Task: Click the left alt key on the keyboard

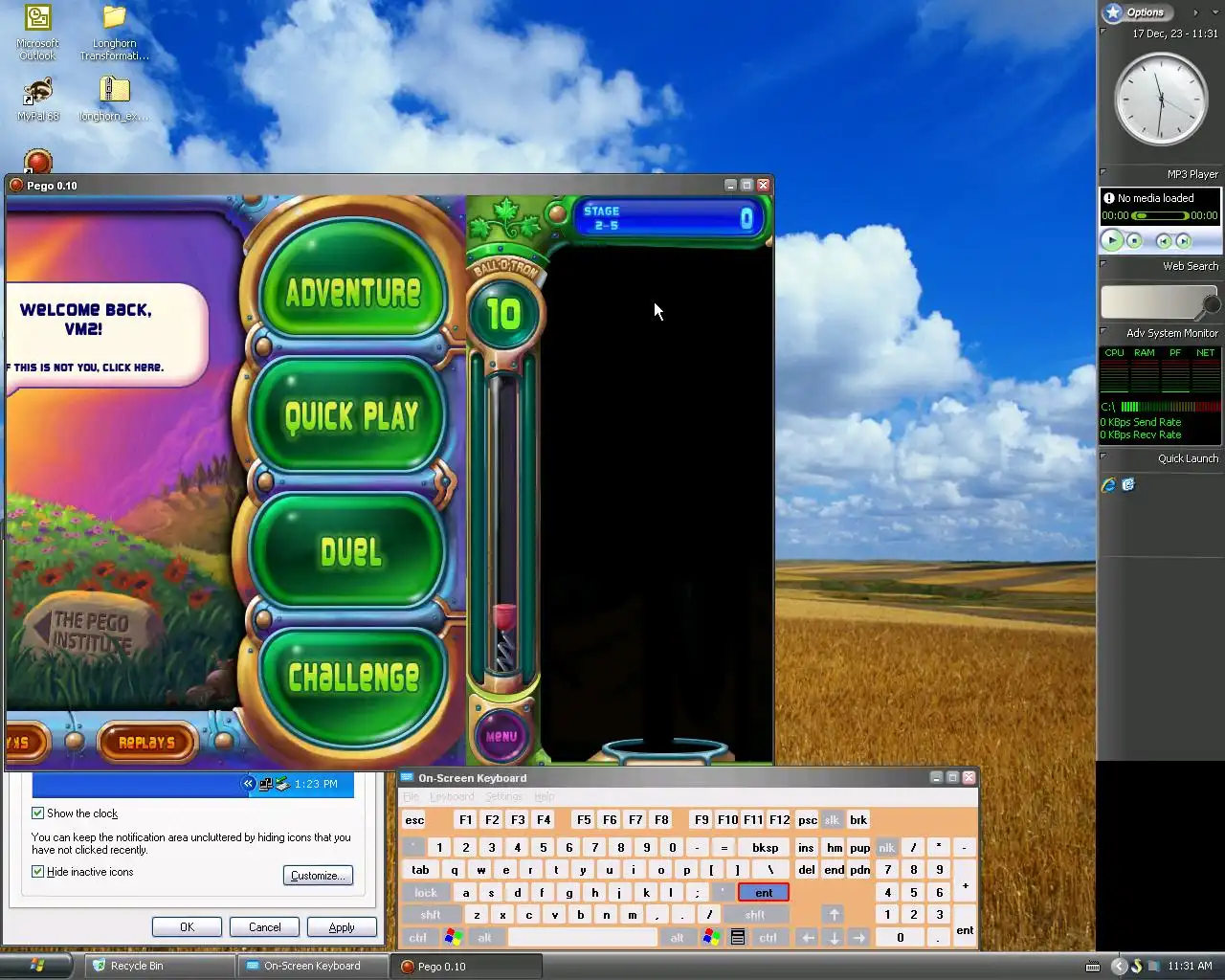Action: click(484, 938)
